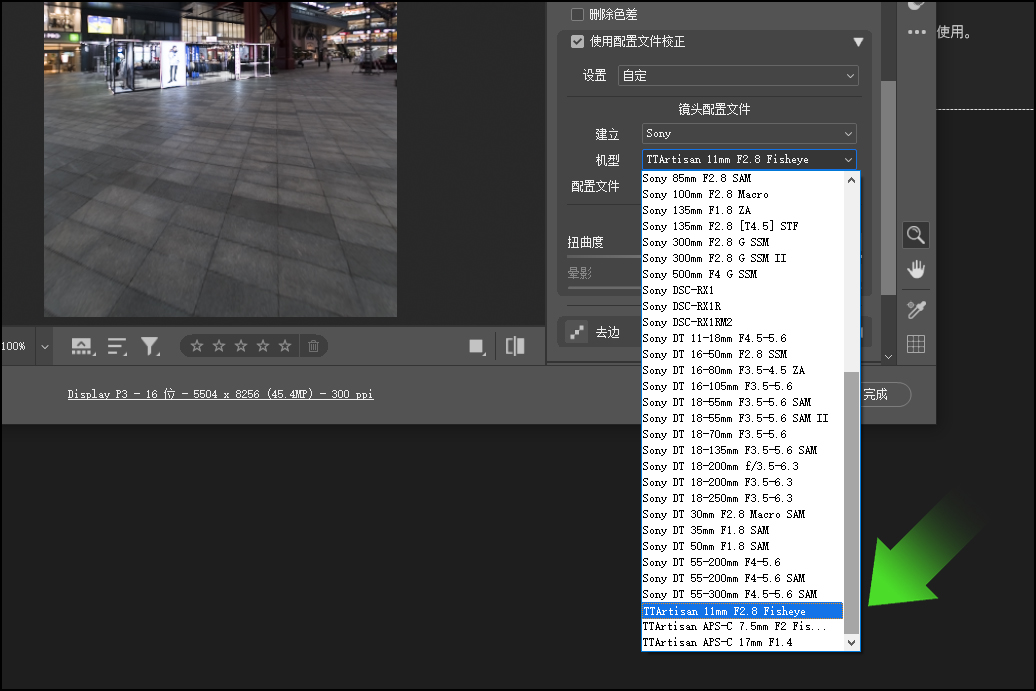
Task: Activate the Hand pan tool
Action: pyautogui.click(x=915, y=269)
